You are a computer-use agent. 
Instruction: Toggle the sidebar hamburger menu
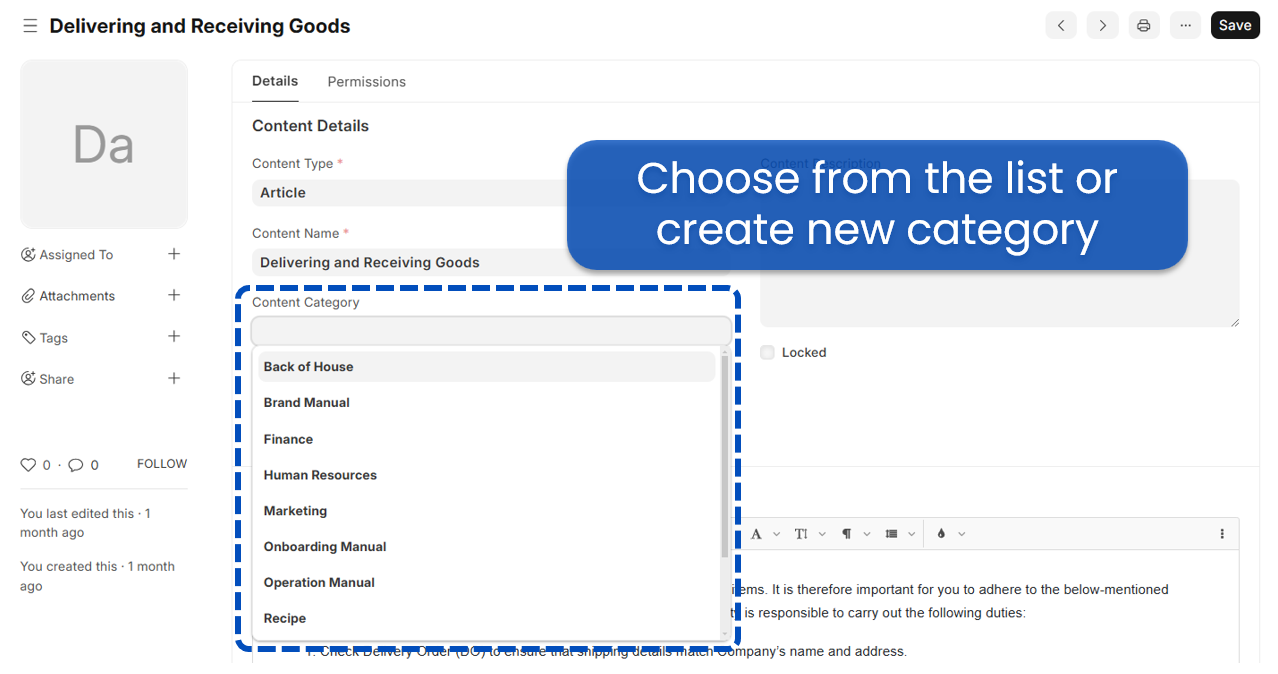(x=30, y=26)
